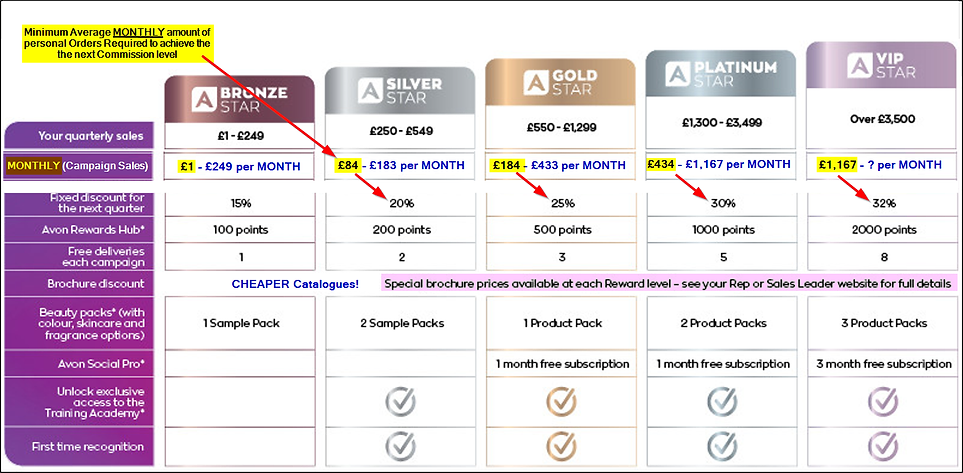Viewport: 963px width, 473px height.
Task: Click the CHEAPER Catalogues! text
Action: pyautogui.click(x=295, y=284)
